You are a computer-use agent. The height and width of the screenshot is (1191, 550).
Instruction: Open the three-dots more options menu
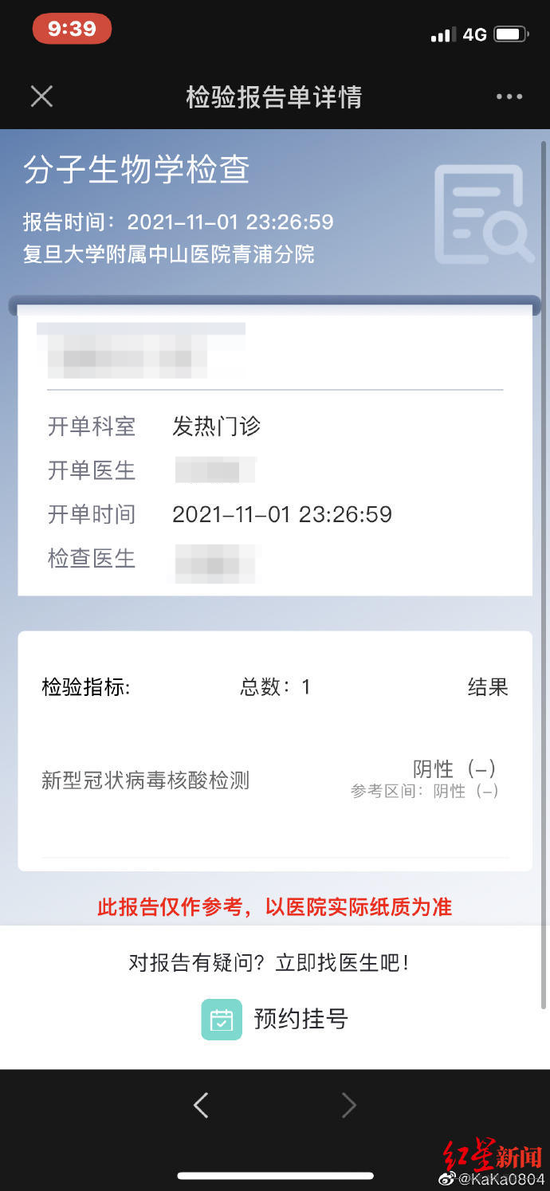509,97
